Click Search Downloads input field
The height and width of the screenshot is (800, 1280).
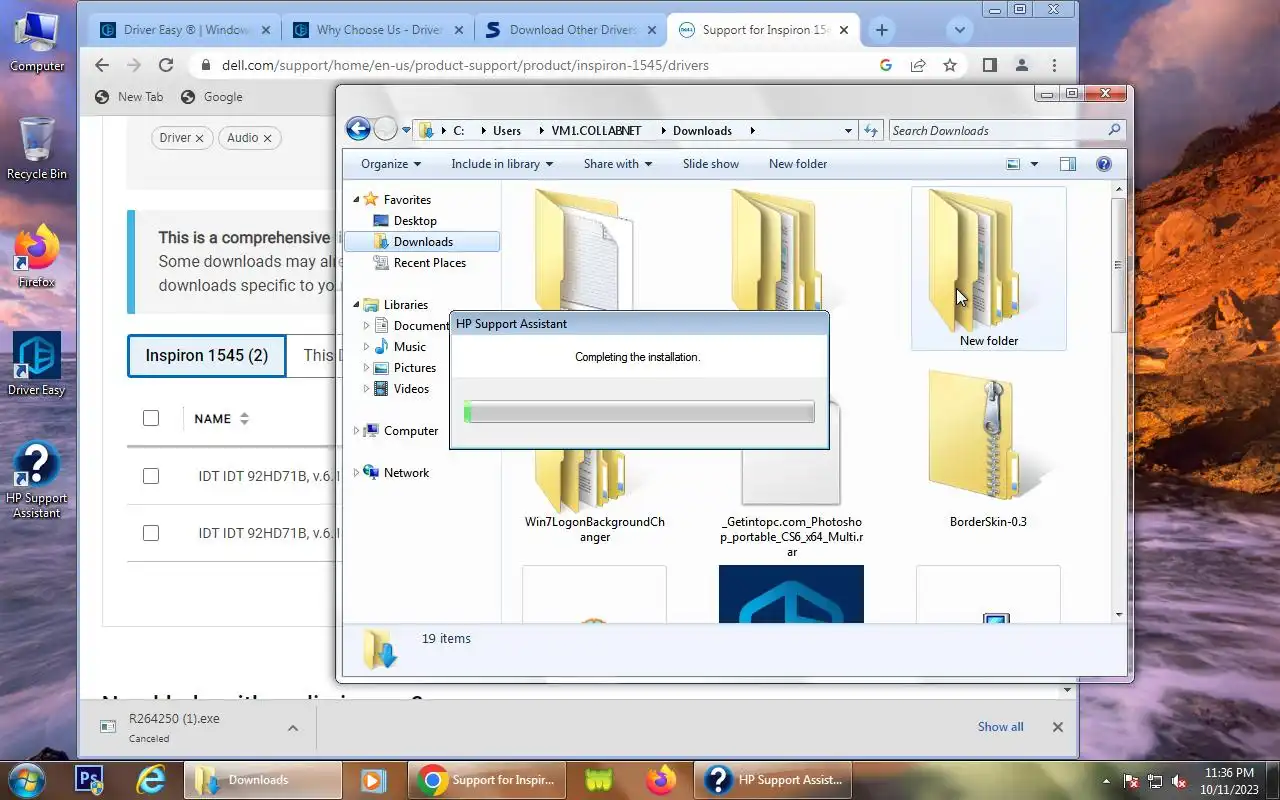(997, 130)
